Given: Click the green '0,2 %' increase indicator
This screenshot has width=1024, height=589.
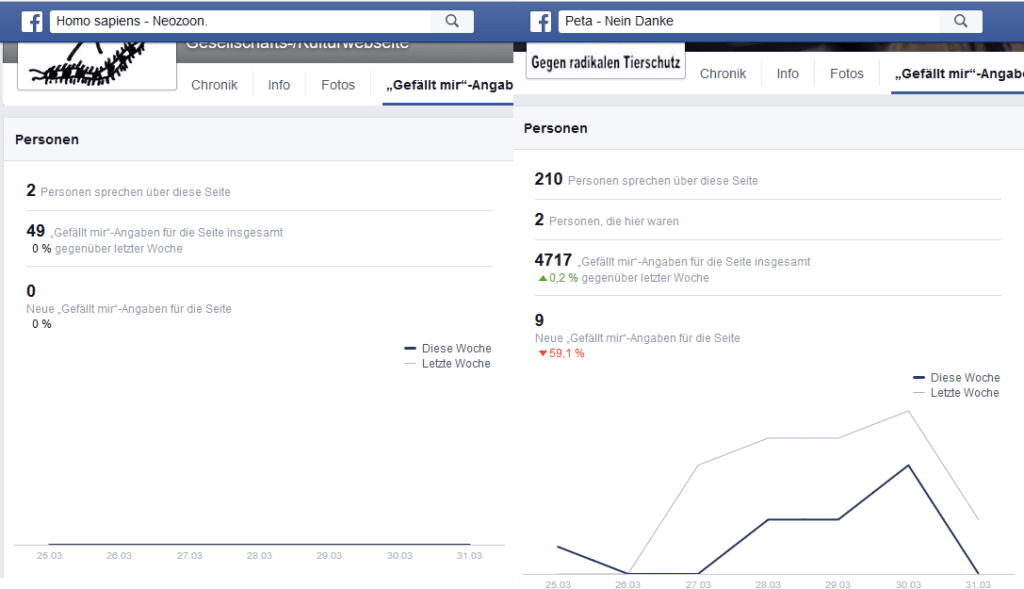Looking at the screenshot, I should [x=558, y=278].
